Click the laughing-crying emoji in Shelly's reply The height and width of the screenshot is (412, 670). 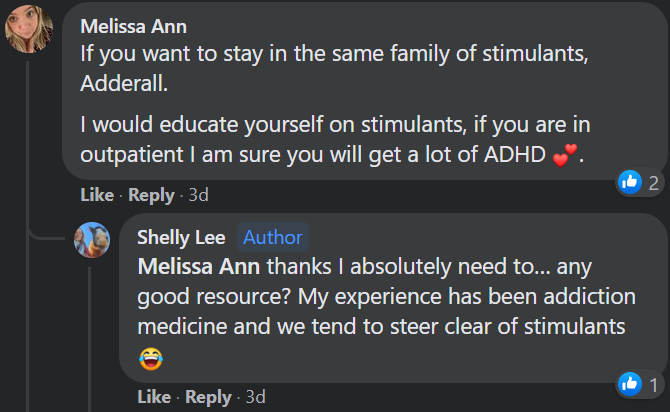pos(151,358)
